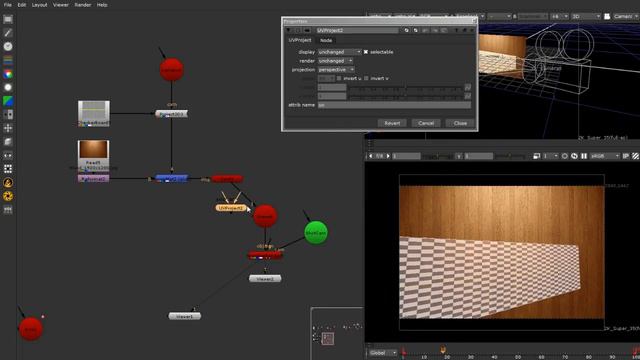
Task: Open the Merge nodes icon
Action: point(8,114)
